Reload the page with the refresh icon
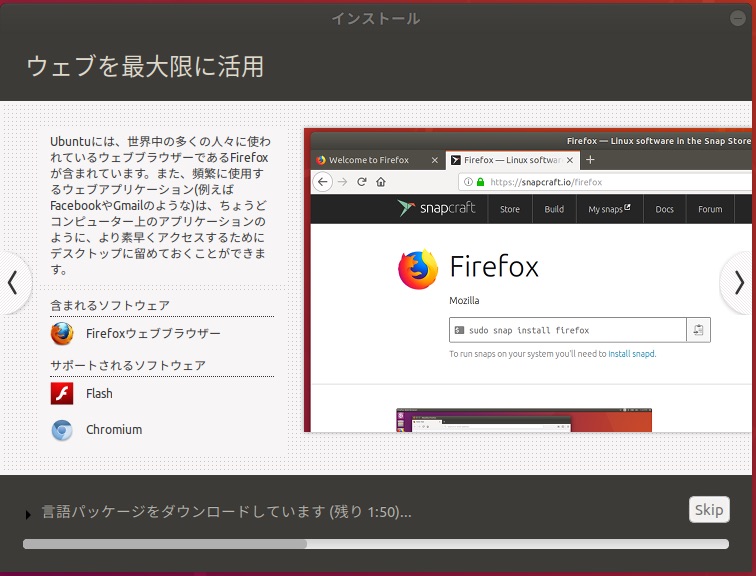 click(x=362, y=182)
